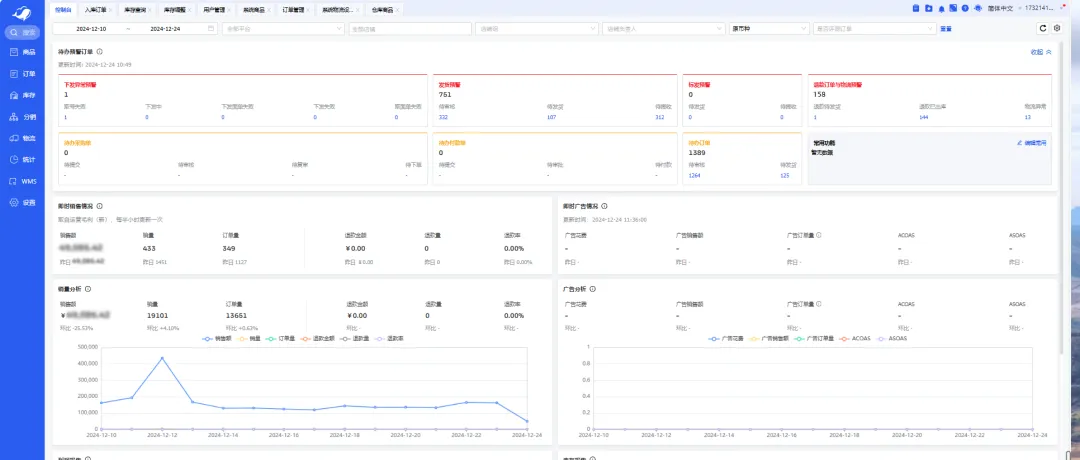1080x460 pixels.
Task: Open the 原币种 currency dropdown
Action: [x=768, y=28]
